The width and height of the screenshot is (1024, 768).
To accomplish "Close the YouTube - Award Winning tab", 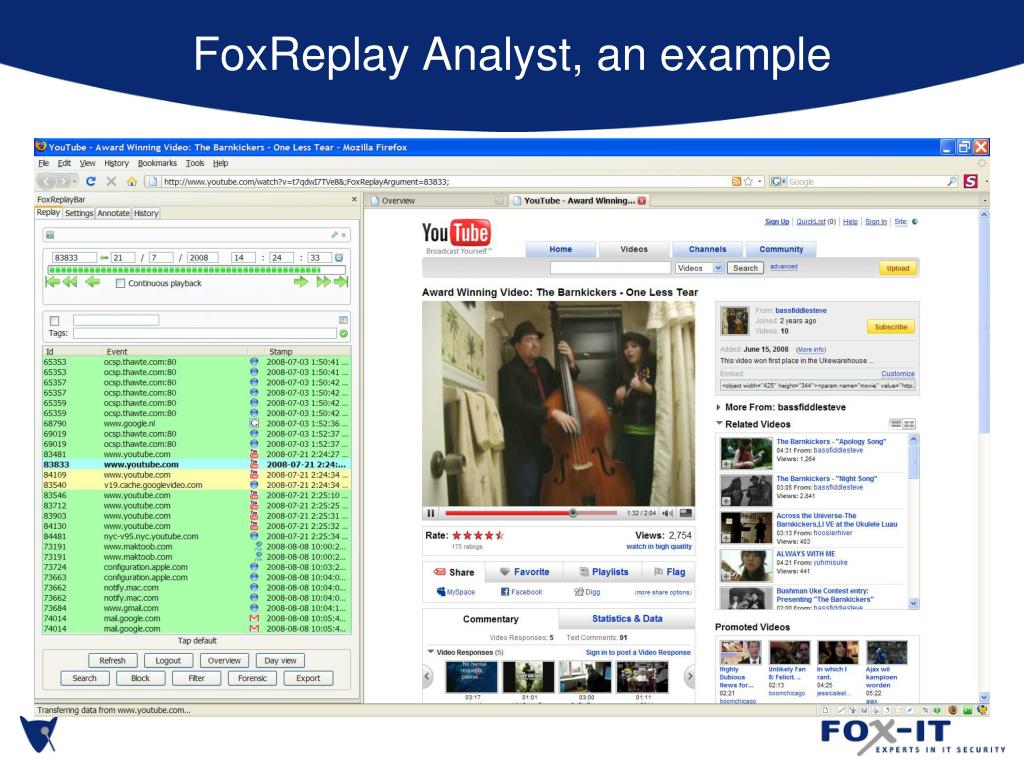I will (x=642, y=201).
